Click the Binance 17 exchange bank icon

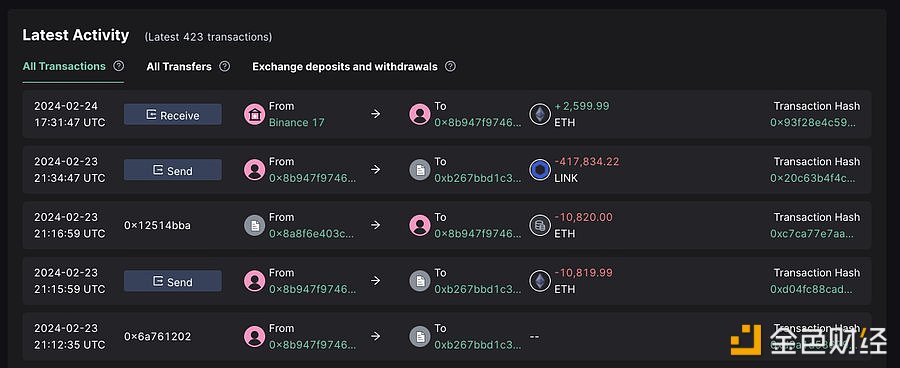254,114
